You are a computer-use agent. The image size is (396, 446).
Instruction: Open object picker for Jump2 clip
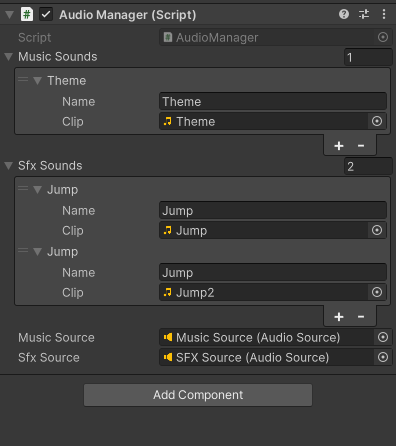tap(377, 292)
